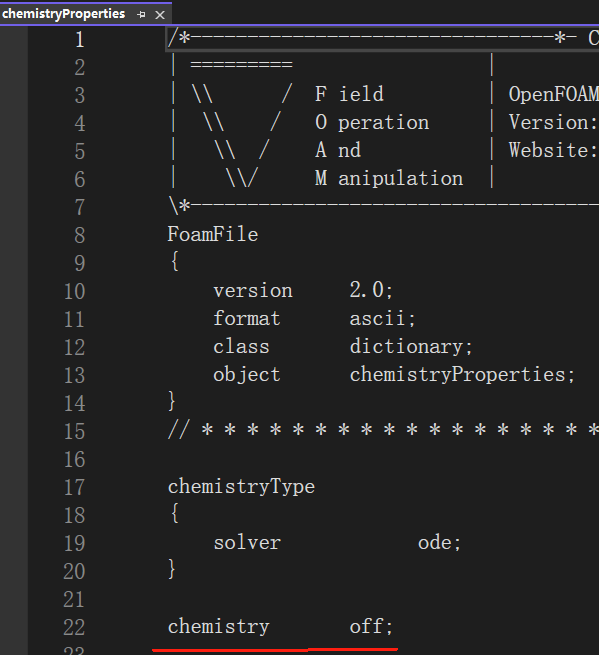Click the opening brace on line 9
The image size is (599, 655).
point(175,261)
